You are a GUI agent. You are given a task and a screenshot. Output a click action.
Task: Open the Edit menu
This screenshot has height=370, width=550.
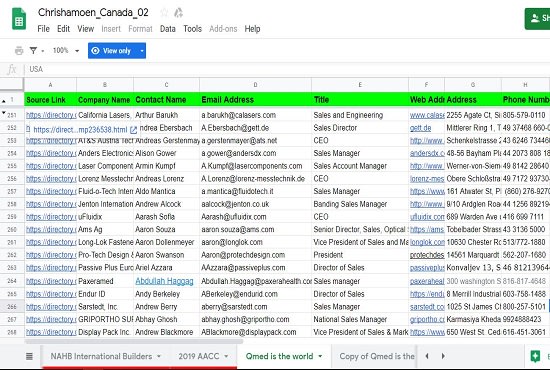[63, 29]
